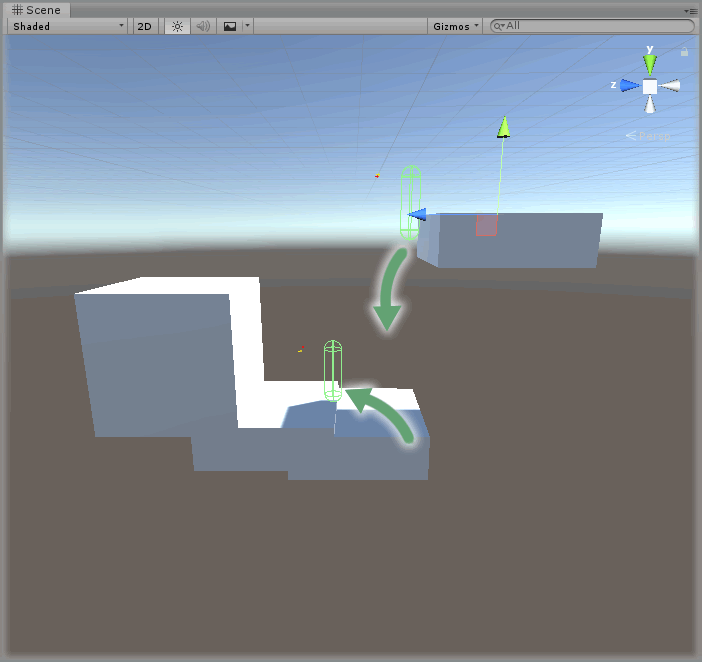Screen dimensions: 702x662
Task: Toggle the view rotation lock icon
Action: coord(685,52)
